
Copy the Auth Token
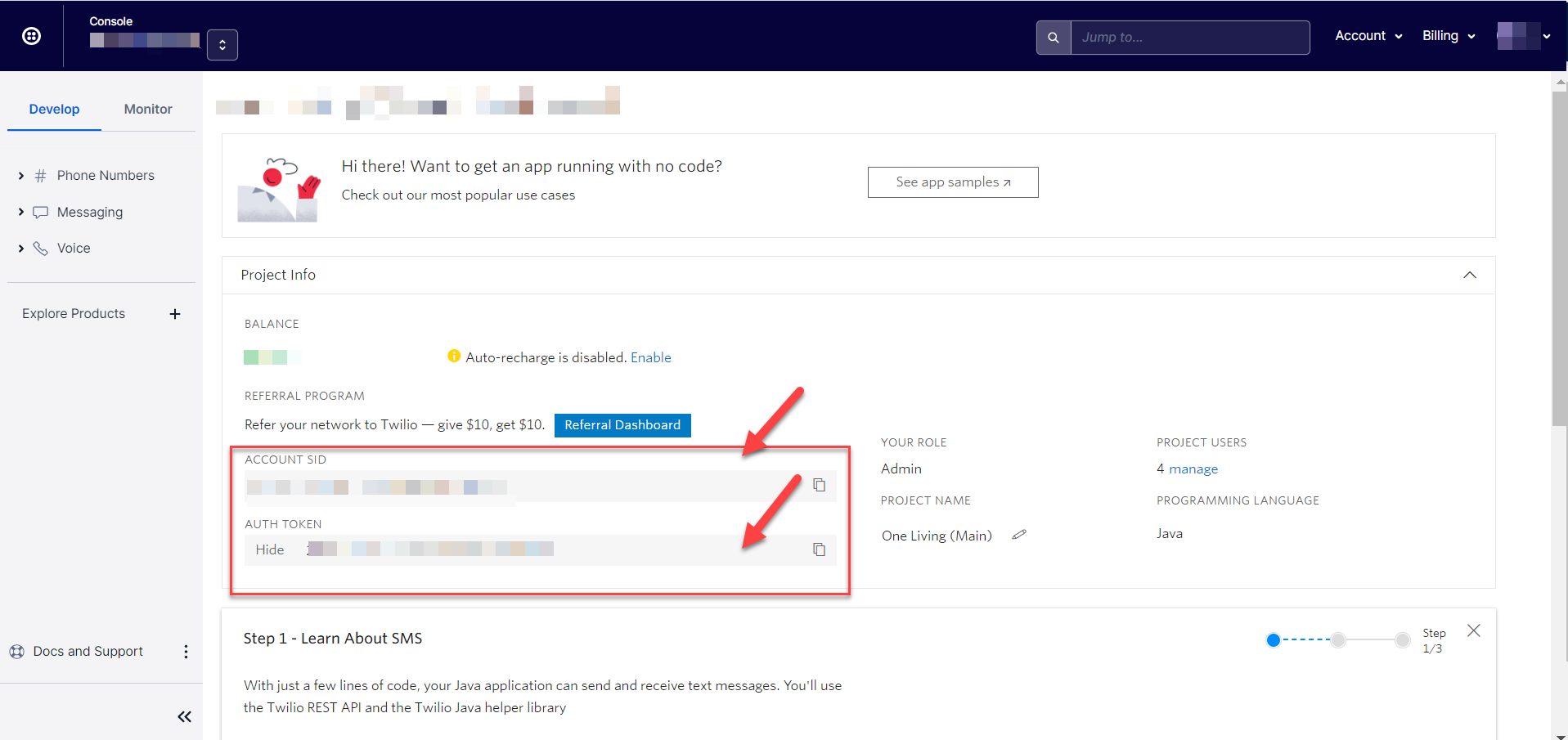point(819,549)
